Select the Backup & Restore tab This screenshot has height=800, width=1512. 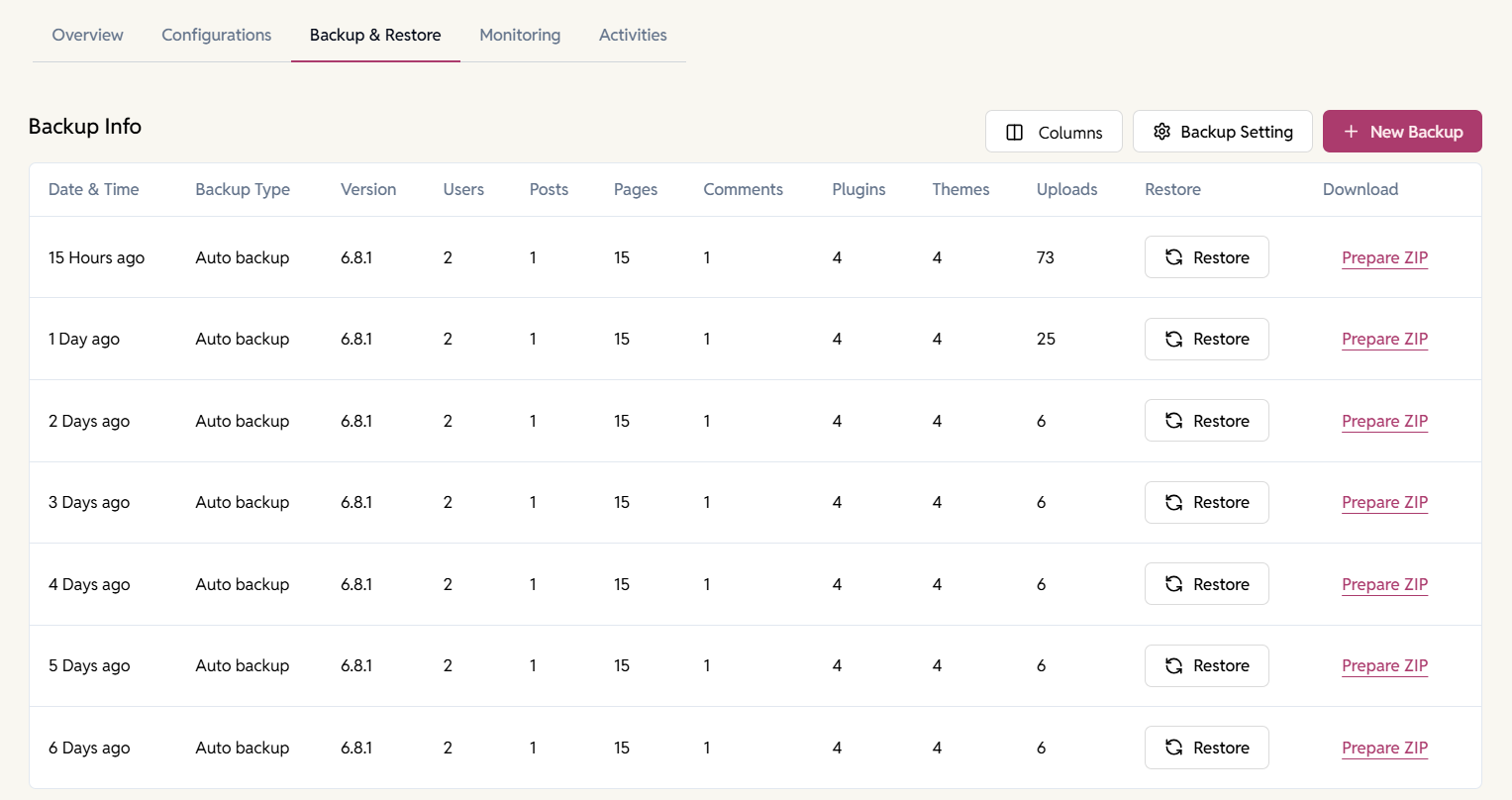point(375,35)
